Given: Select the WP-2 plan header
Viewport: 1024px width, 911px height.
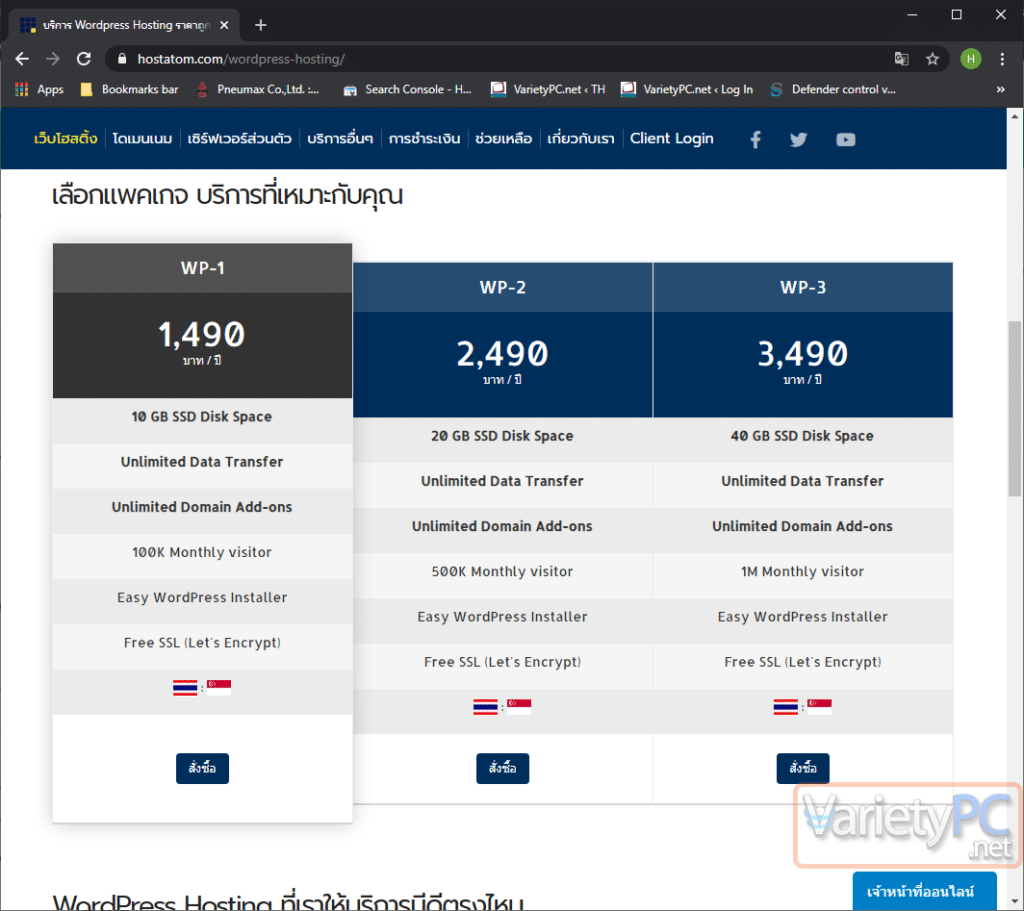Looking at the screenshot, I should (502, 287).
